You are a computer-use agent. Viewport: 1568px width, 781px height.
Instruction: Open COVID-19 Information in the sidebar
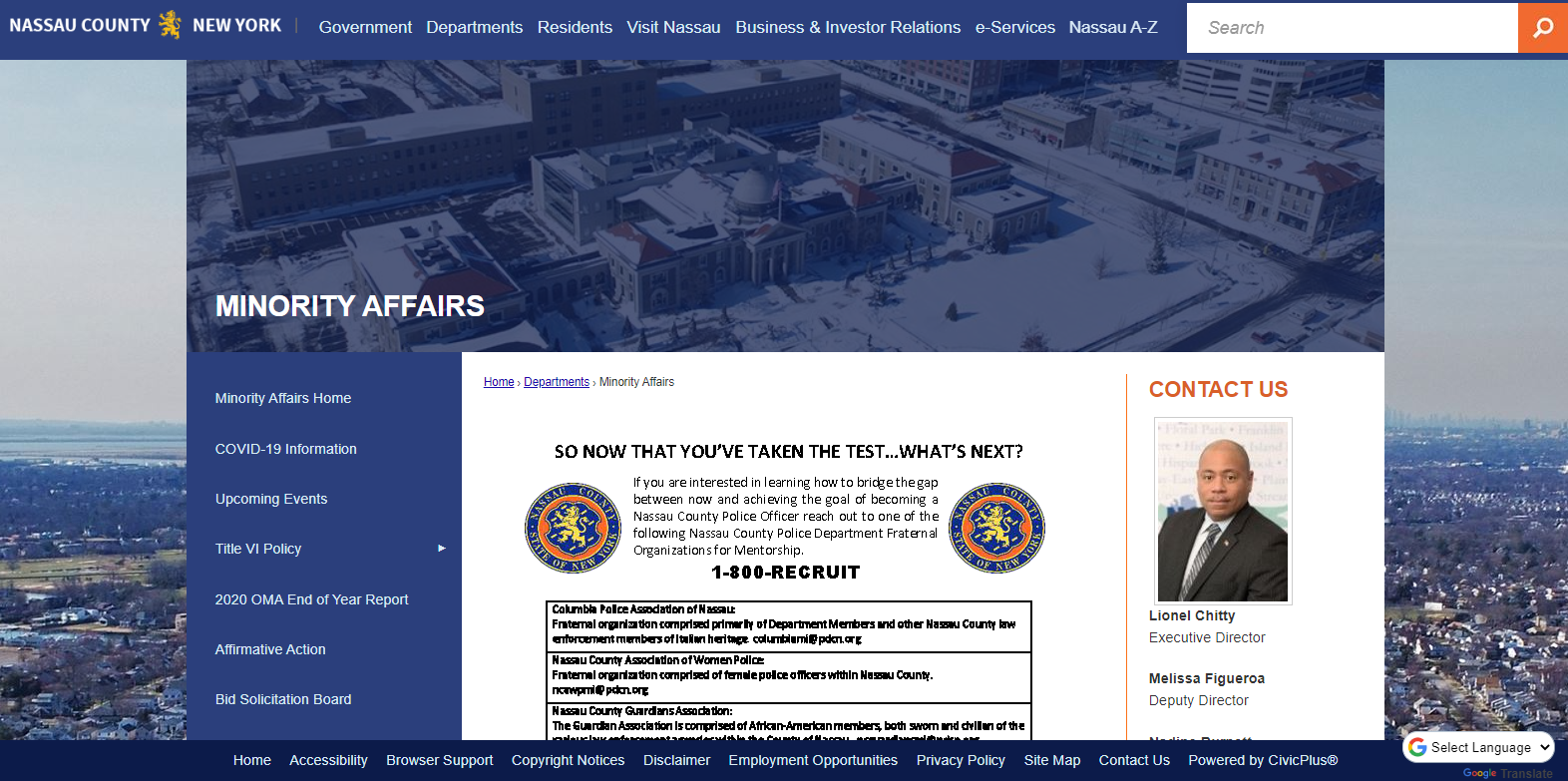(x=285, y=449)
